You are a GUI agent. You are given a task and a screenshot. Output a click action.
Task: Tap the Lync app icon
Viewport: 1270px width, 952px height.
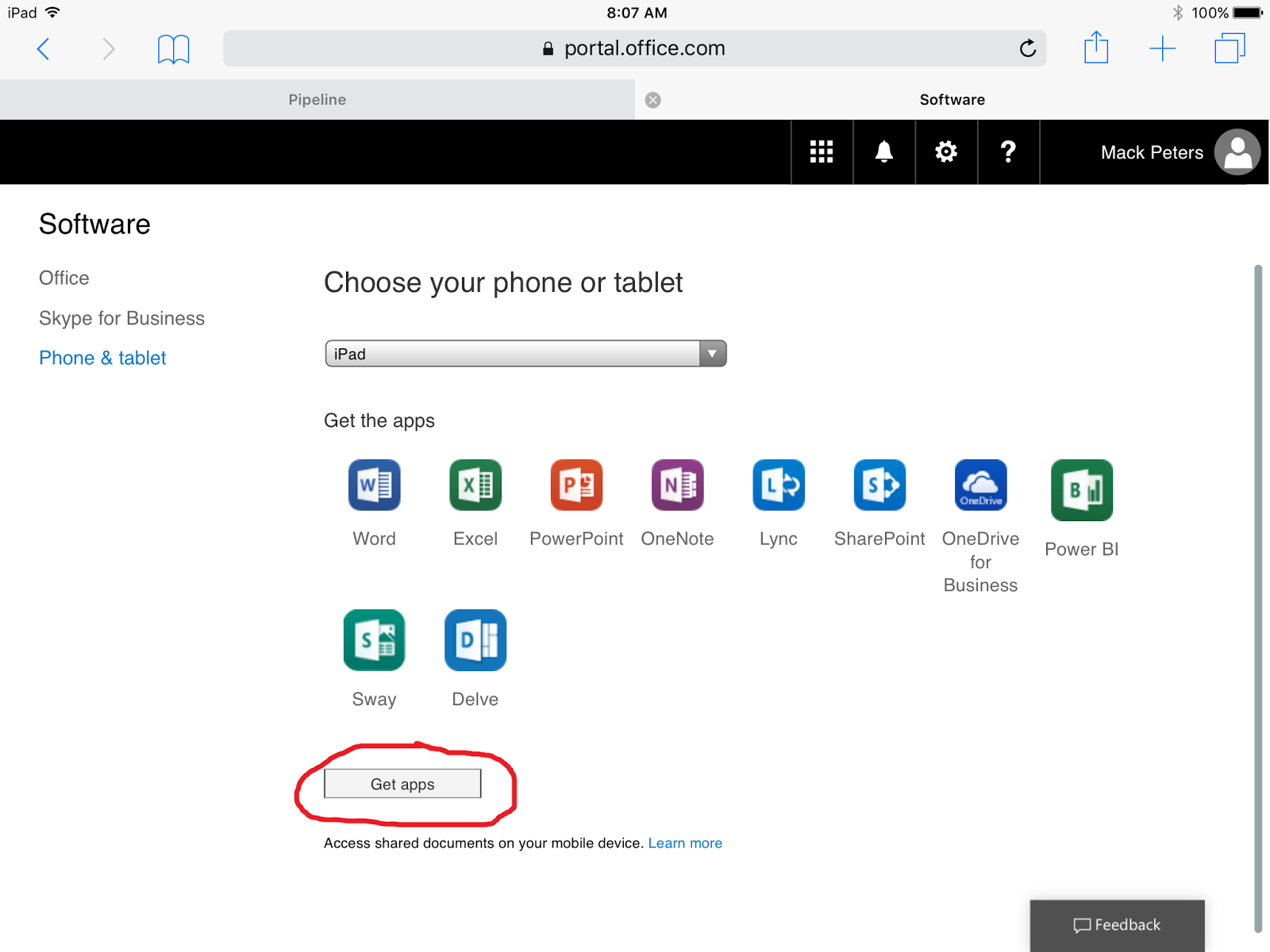pyautogui.click(x=779, y=485)
